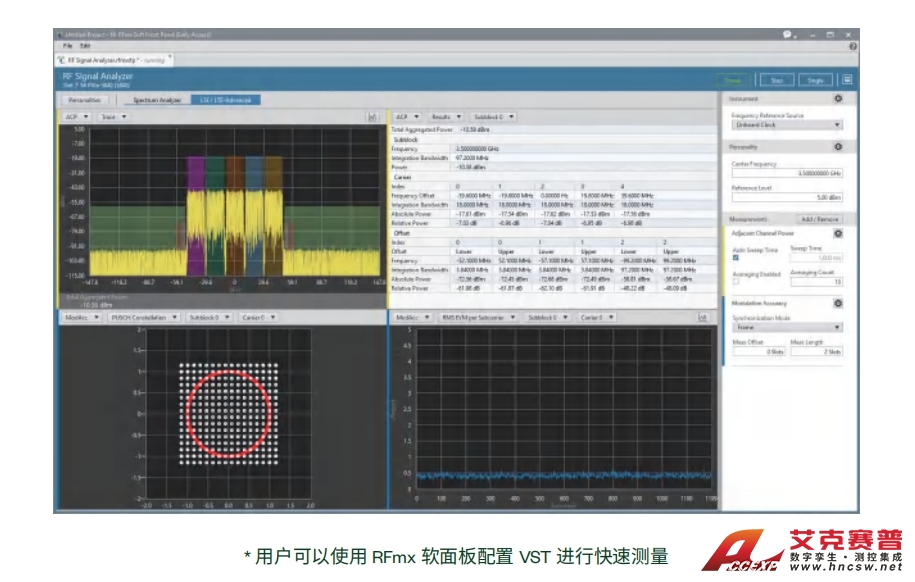Click the Center Frequency input field

pyautogui.click(x=787, y=173)
